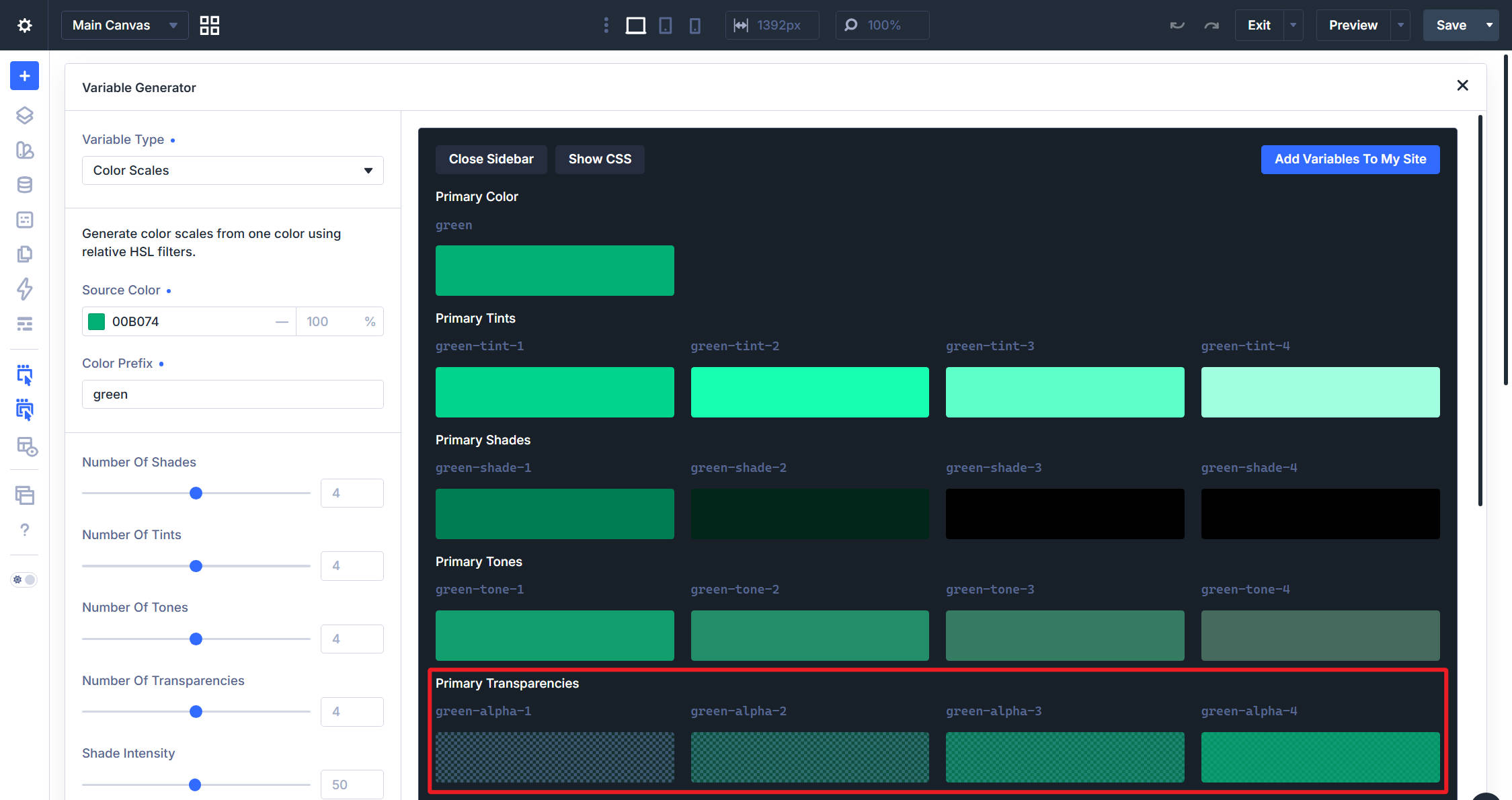
Task: Close the Variable Generator panel
Action: coord(1462,85)
